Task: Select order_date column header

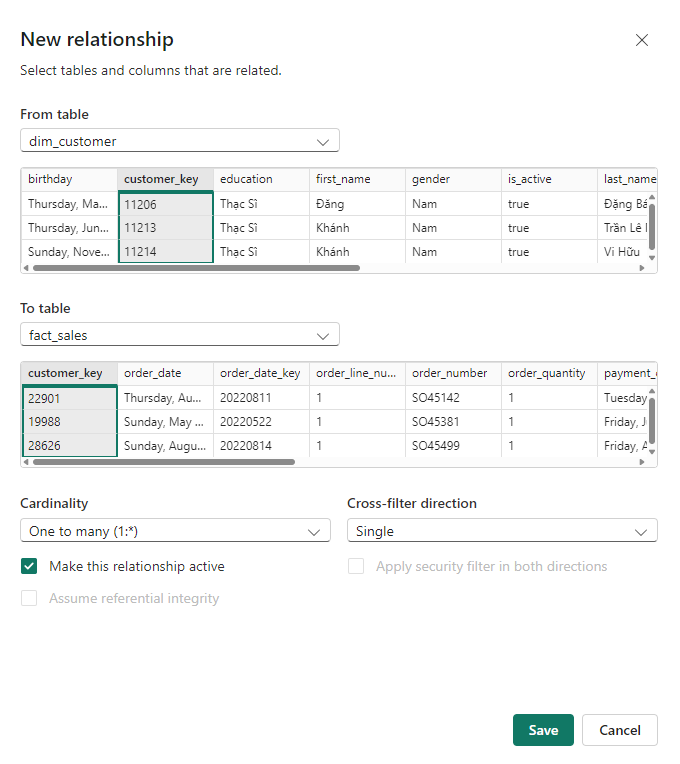Action: click(x=165, y=373)
